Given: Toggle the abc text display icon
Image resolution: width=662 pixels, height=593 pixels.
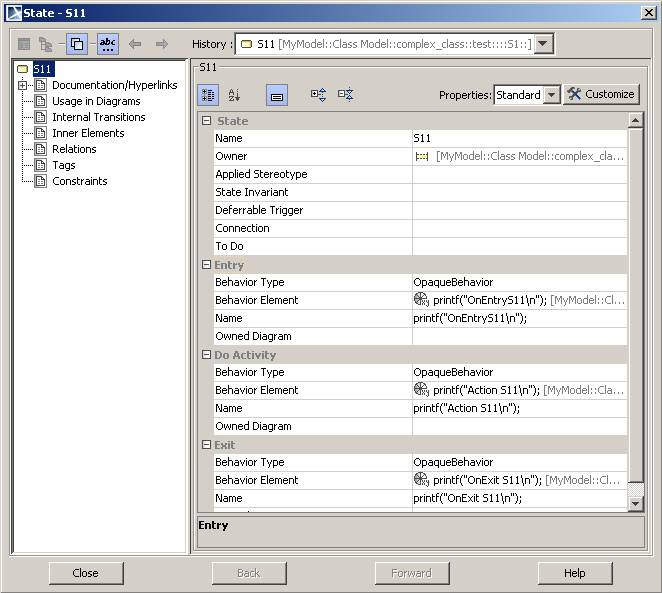Looking at the screenshot, I should click(x=108, y=44).
